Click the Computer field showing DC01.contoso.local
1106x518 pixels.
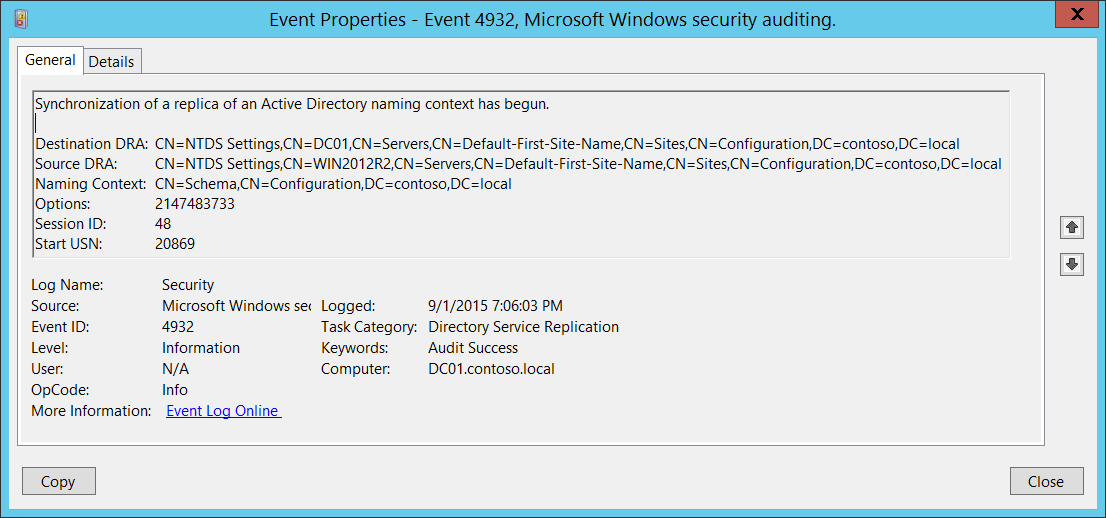point(491,369)
